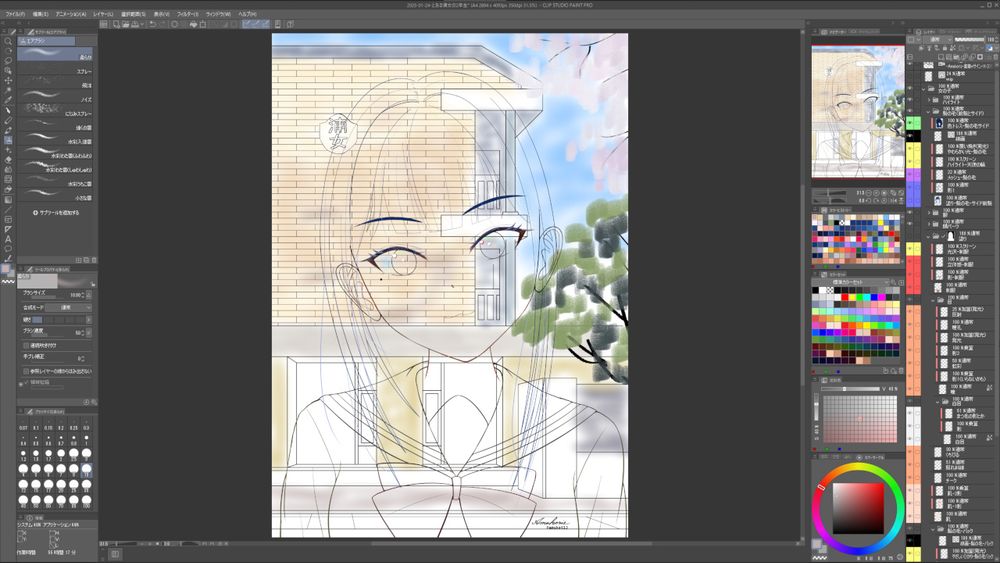1000x563 pixels.
Task: Open 合成モード dropdown in Tool property
Action: (x=68, y=307)
